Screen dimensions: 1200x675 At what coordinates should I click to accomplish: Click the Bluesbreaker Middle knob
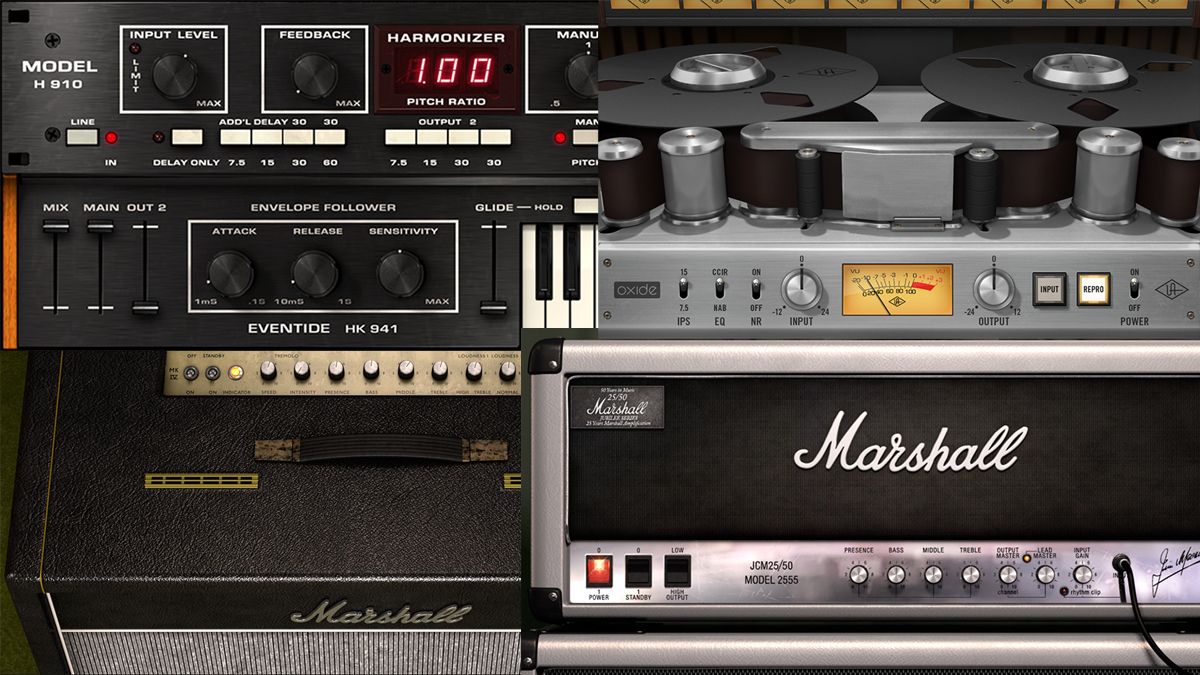click(x=406, y=371)
